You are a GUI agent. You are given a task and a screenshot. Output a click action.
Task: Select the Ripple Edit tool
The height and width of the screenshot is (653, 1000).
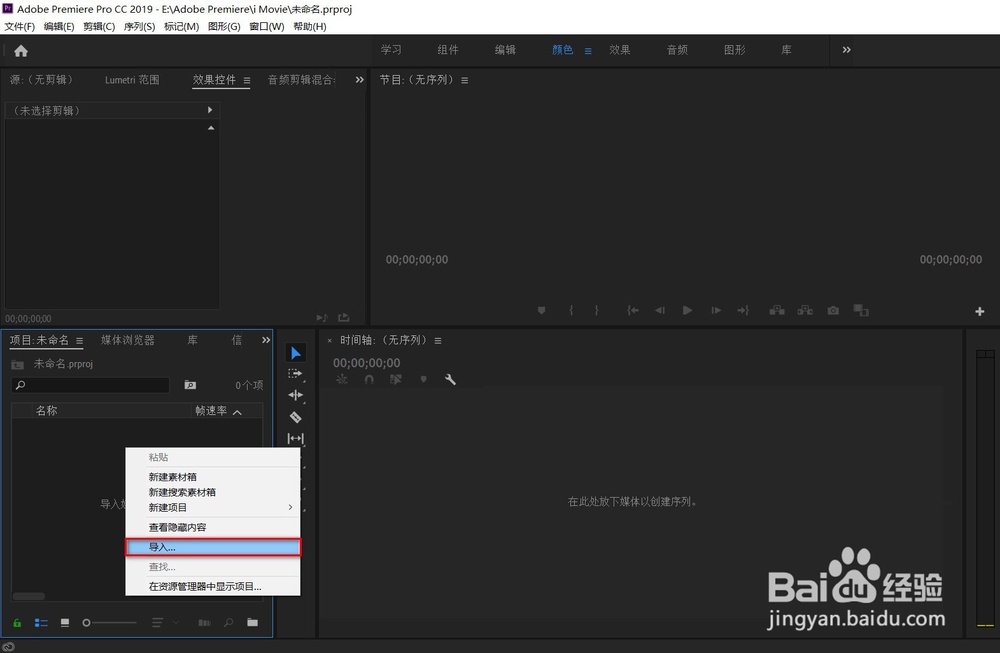click(x=295, y=395)
